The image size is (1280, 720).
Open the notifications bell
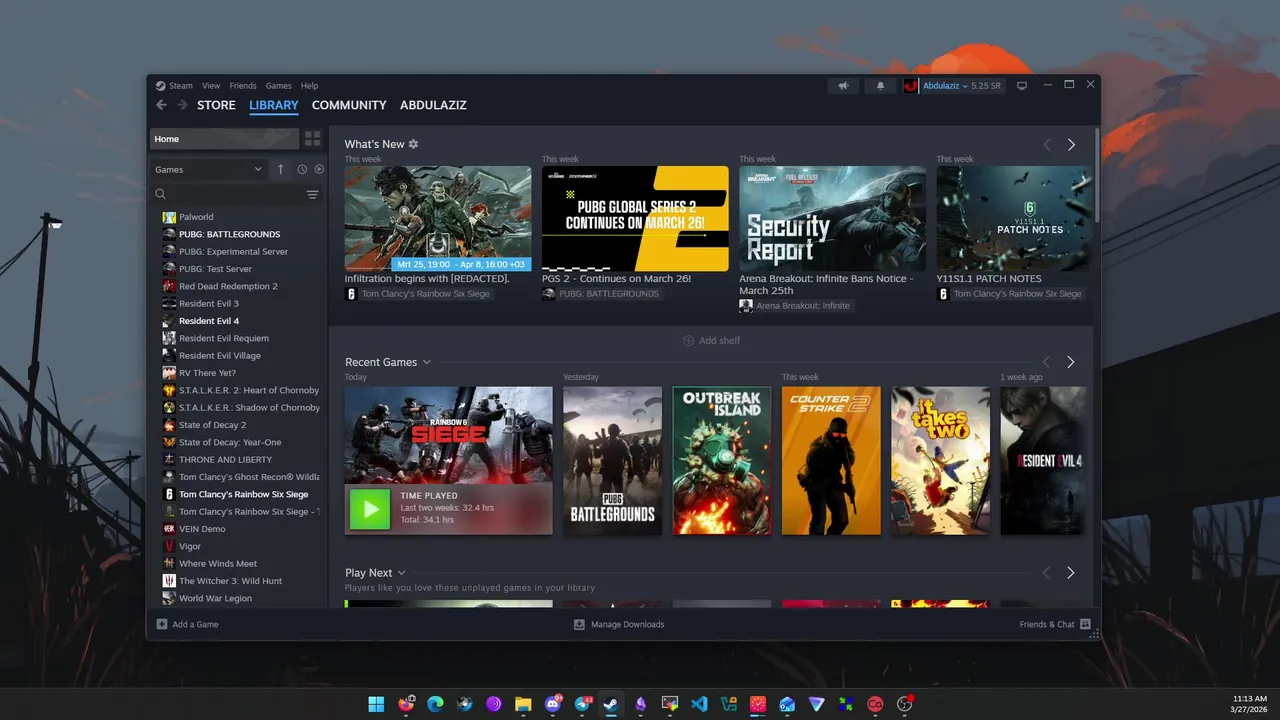pyautogui.click(x=880, y=86)
